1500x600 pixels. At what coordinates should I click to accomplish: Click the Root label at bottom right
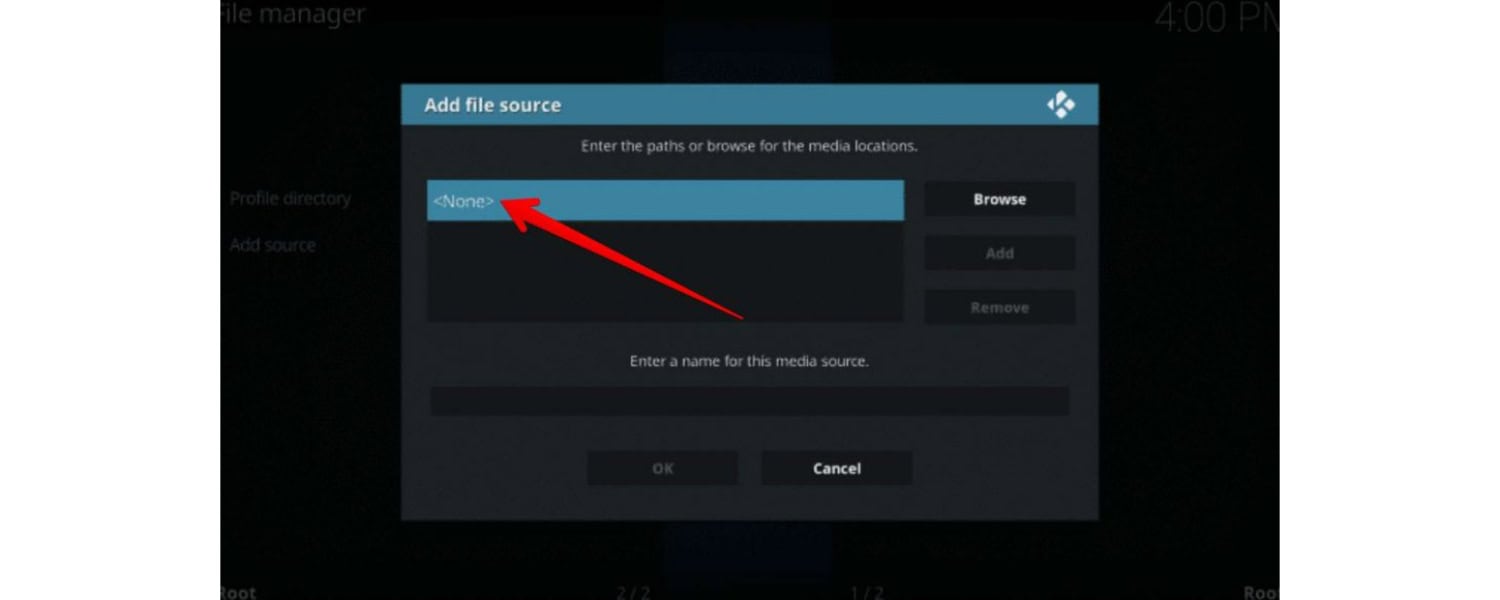[1261, 592]
